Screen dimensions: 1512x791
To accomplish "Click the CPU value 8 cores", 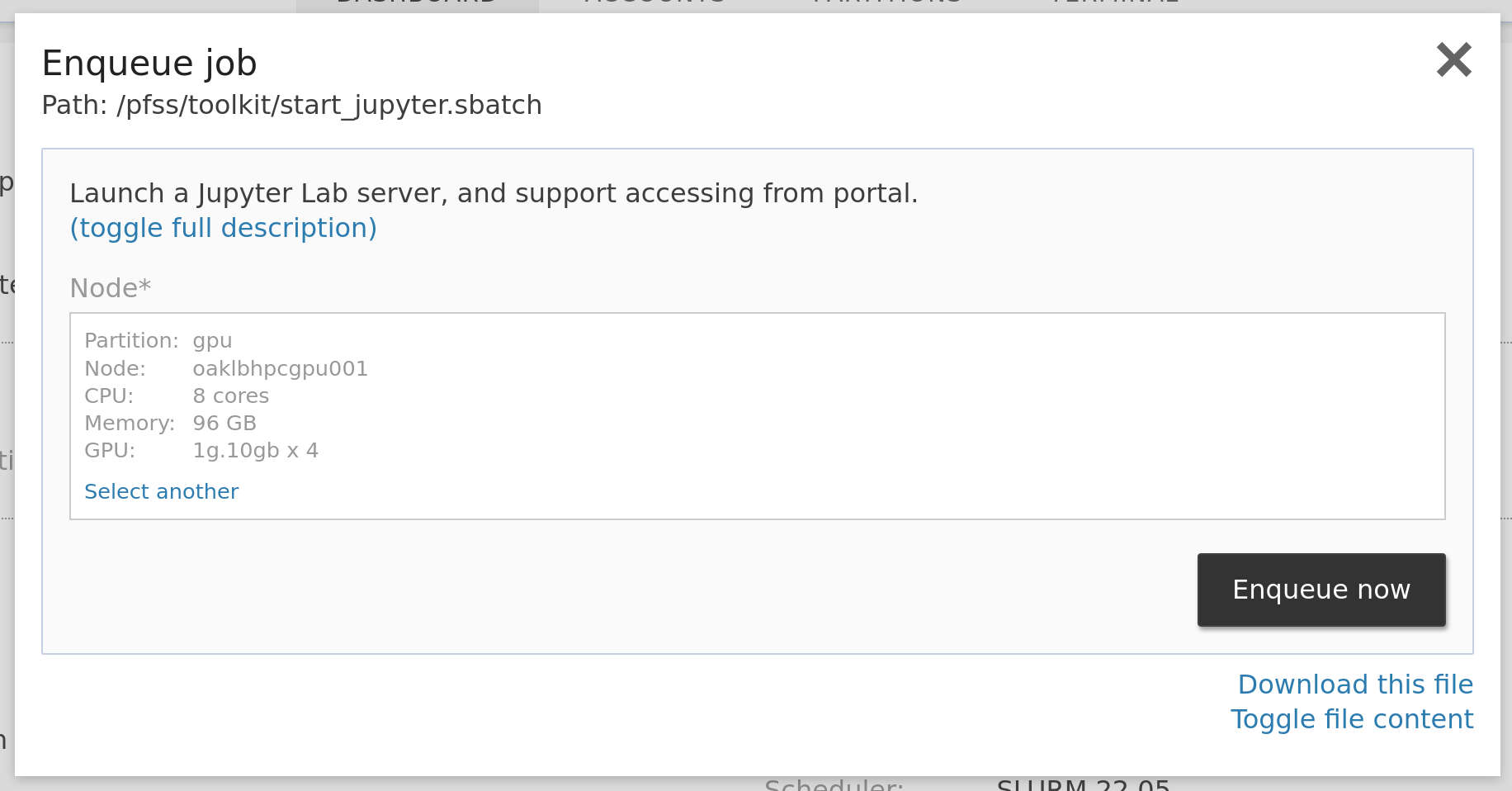I will [x=230, y=395].
